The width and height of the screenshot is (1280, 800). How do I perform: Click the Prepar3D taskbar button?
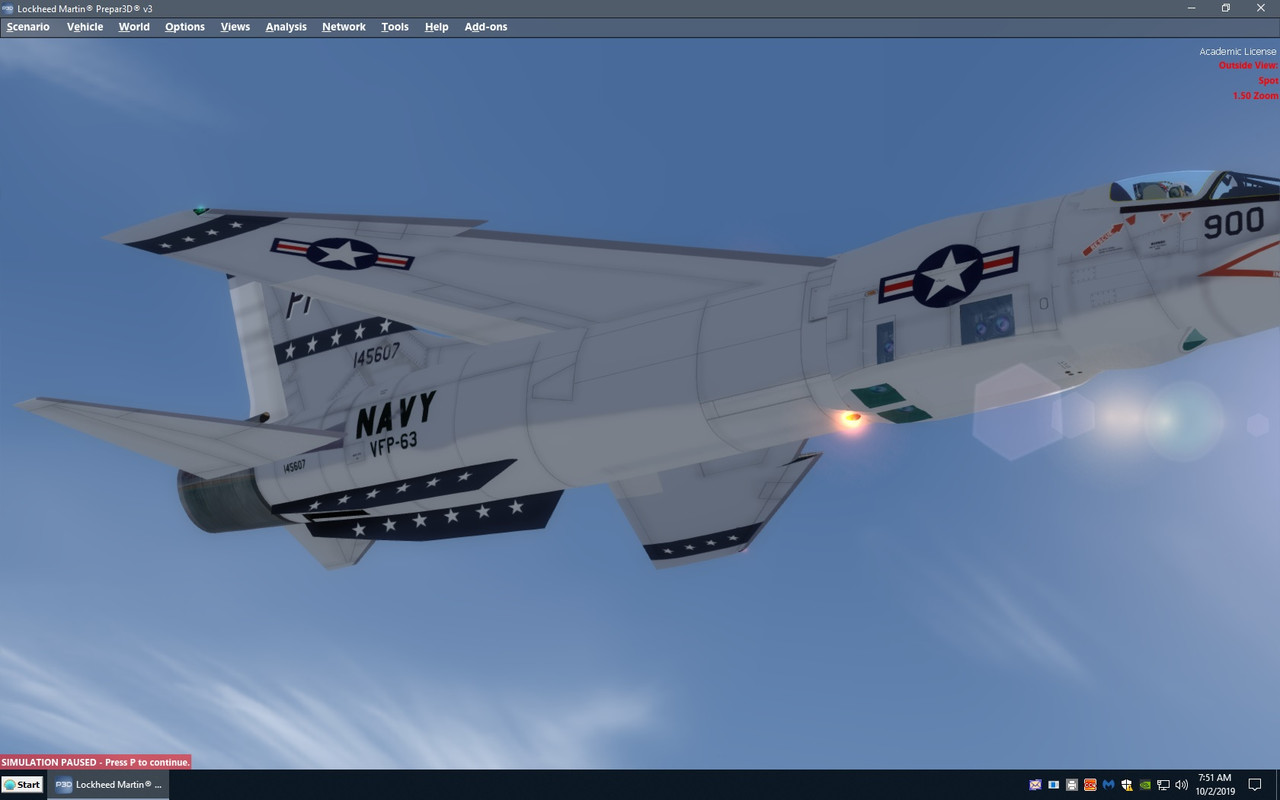tap(109, 785)
